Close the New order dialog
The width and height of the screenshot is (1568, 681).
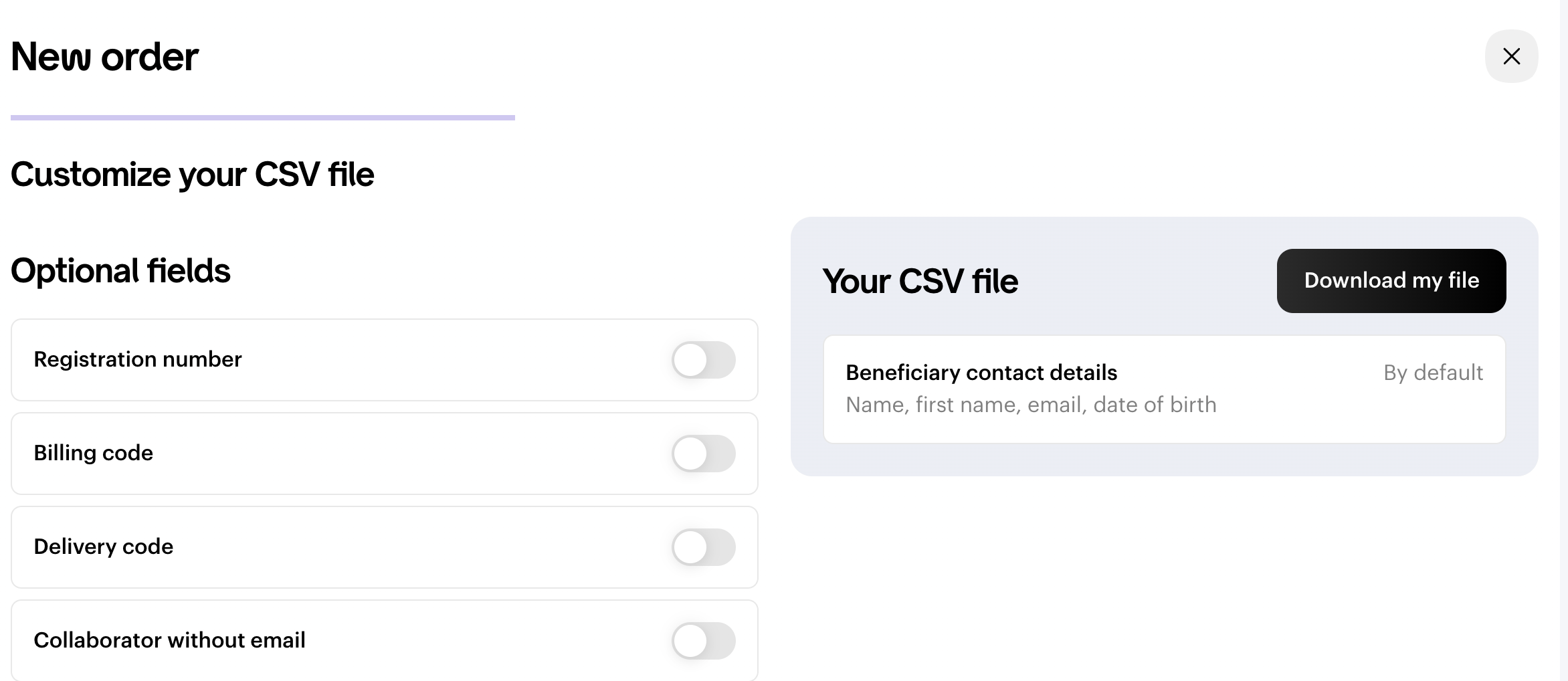click(1511, 56)
